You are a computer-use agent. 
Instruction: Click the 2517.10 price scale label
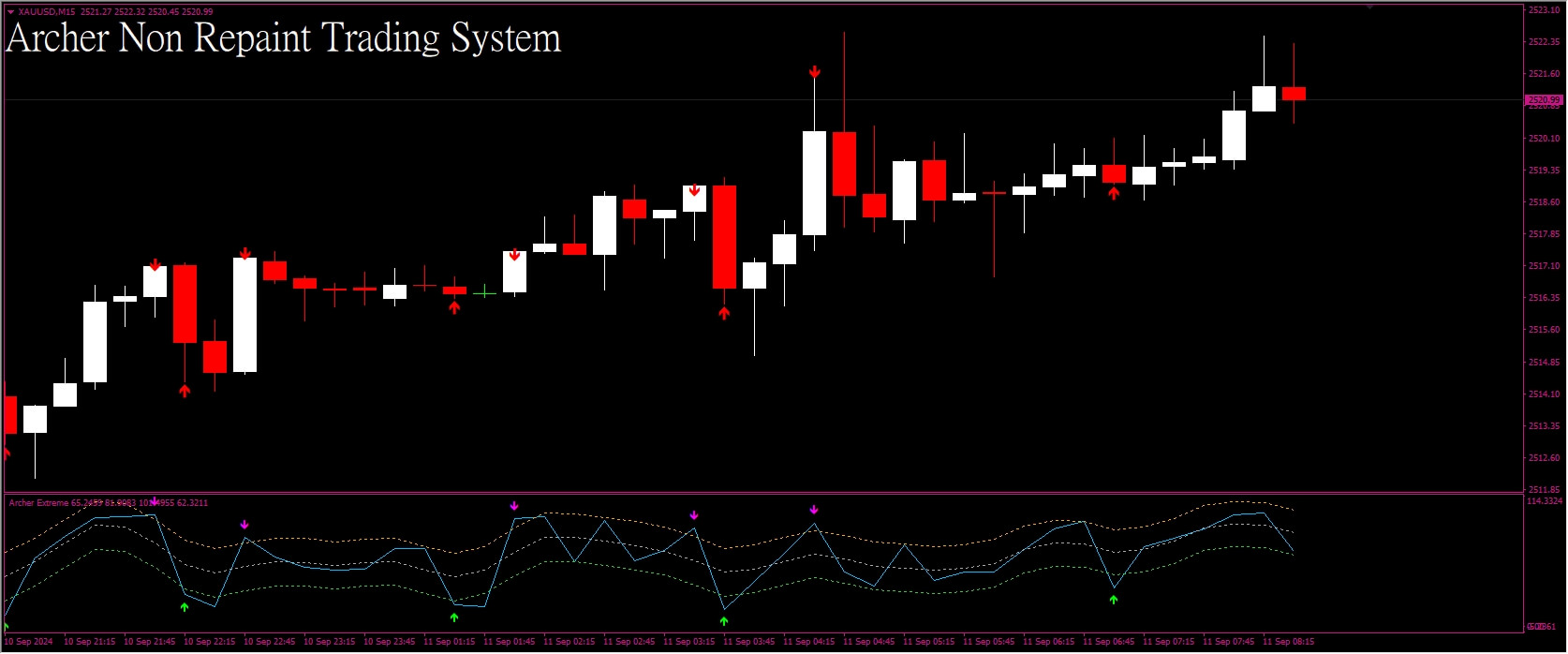(1545, 265)
